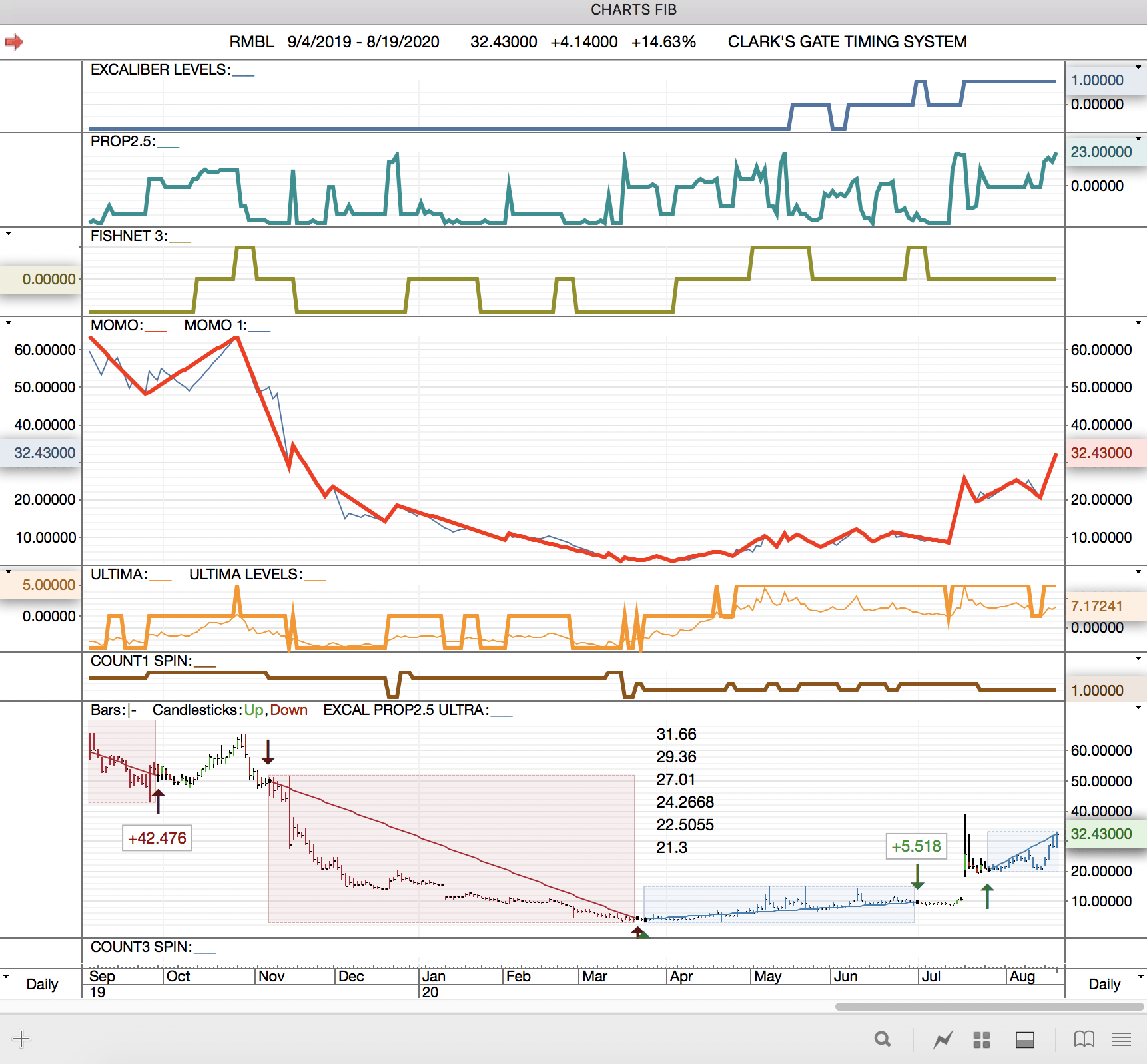The width and height of the screenshot is (1147, 1064).
Task: Click the red arrow icon beside the ticker header
Action: (x=14, y=42)
